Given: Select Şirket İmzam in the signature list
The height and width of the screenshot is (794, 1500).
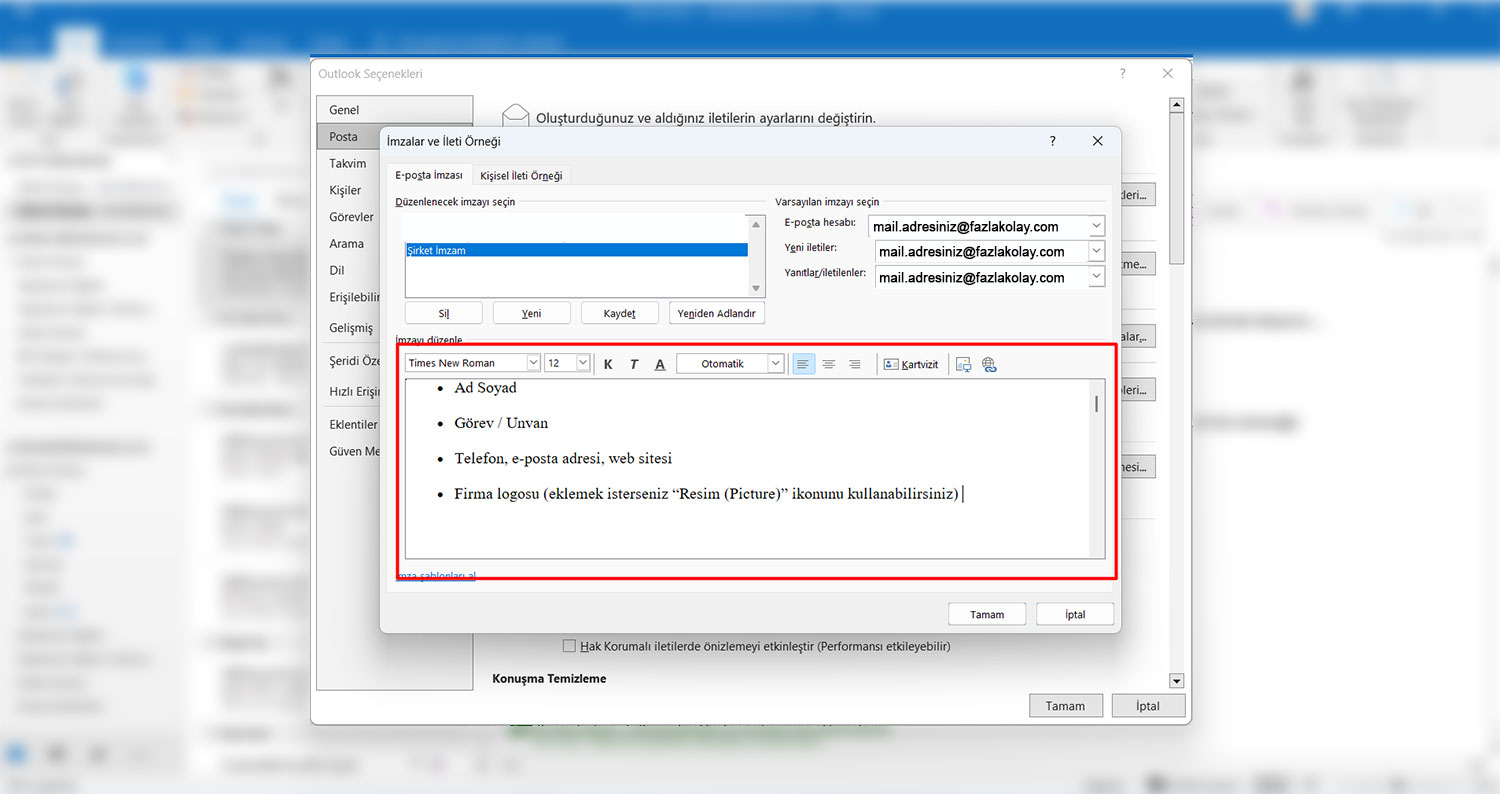Looking at the screenshot, I should 576,250.
